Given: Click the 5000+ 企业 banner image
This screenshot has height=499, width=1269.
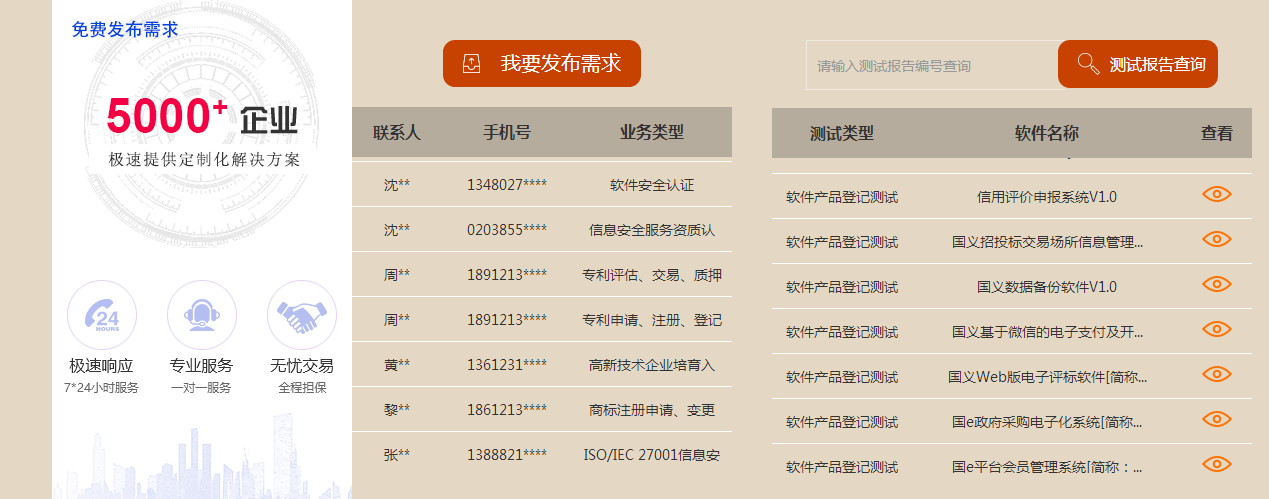Looking at the screenshot, I should tap(201, 130).
